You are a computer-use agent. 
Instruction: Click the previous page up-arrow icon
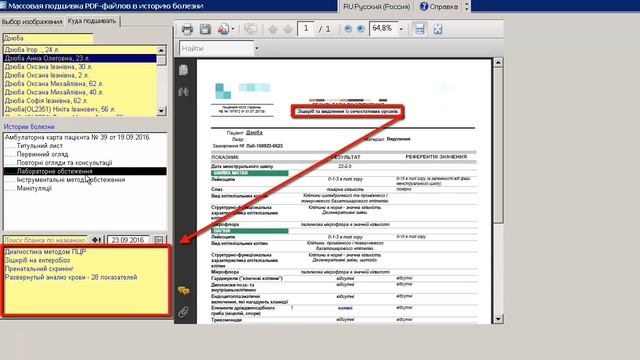click(x=273, y=29)
